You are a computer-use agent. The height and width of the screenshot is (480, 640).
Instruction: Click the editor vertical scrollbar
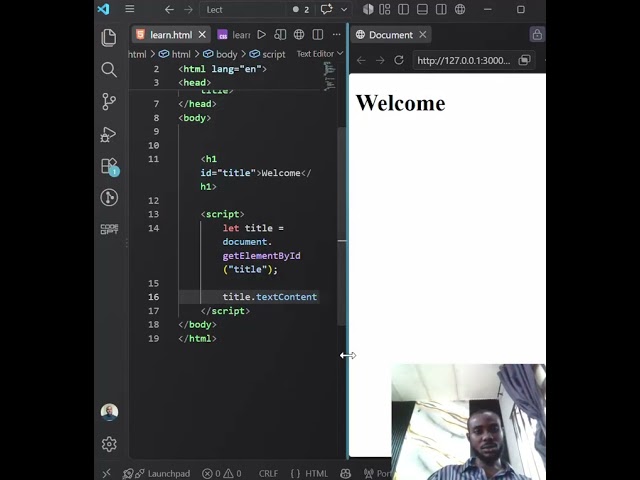[342, 226]
